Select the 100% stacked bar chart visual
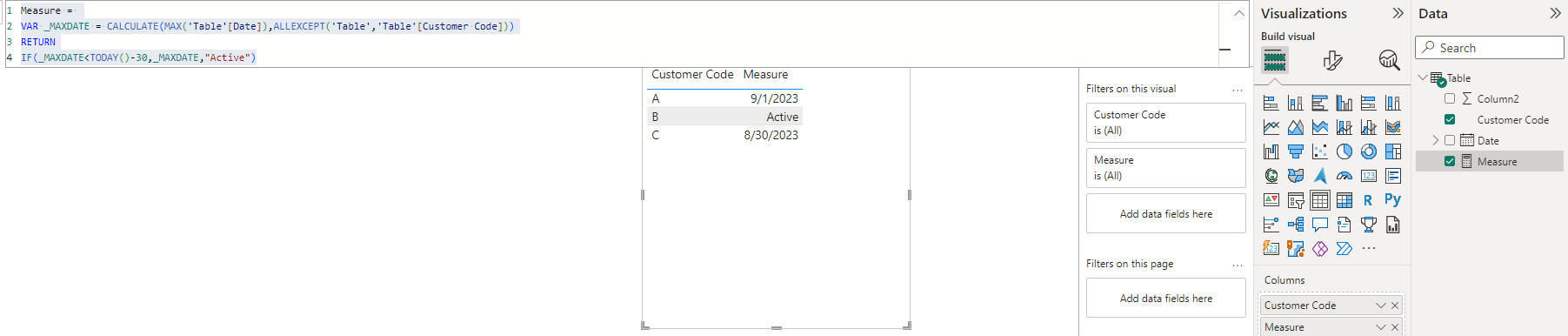Image resolution: width=1568 pixels, height=336 pixels. 1368,103
